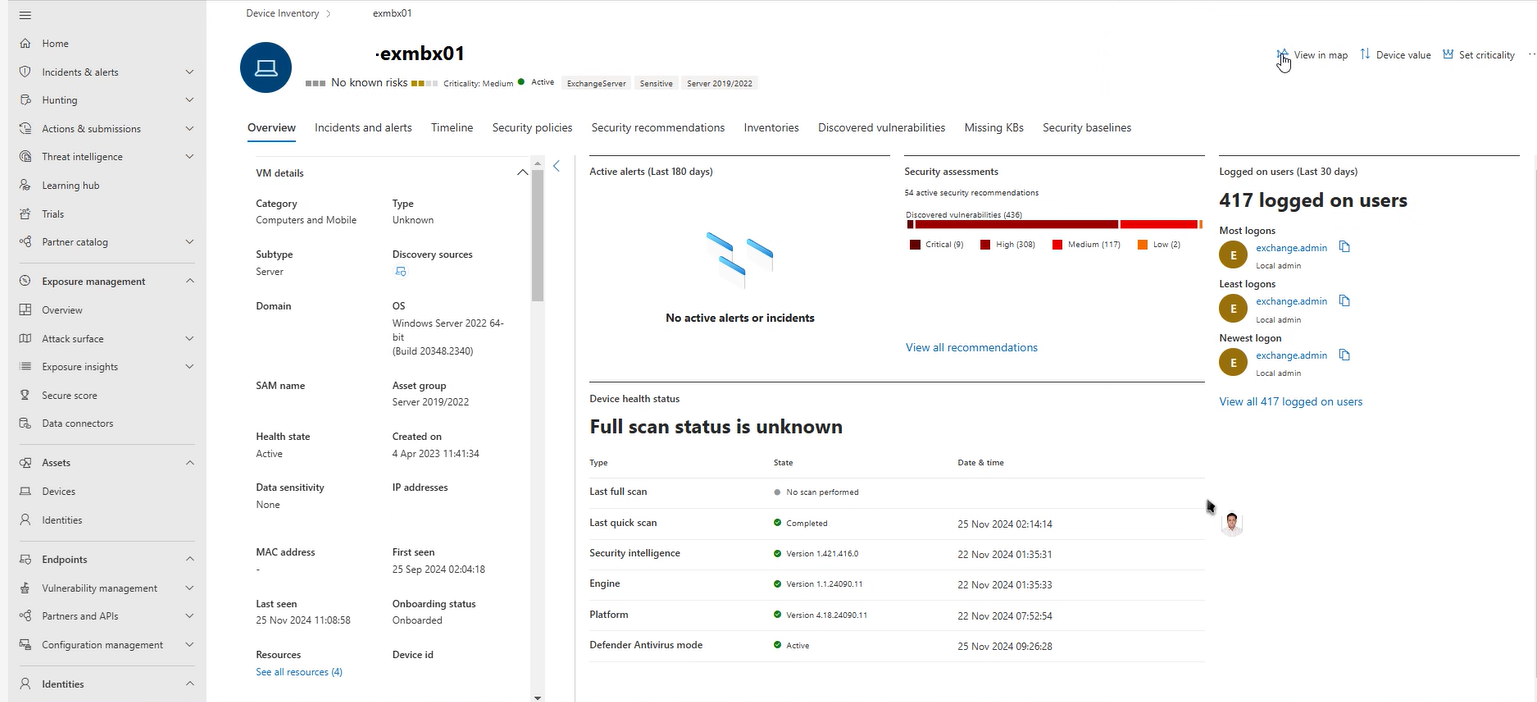1537x702 pixels.
Task: Select the Overview tab
Action: (272, 128)
